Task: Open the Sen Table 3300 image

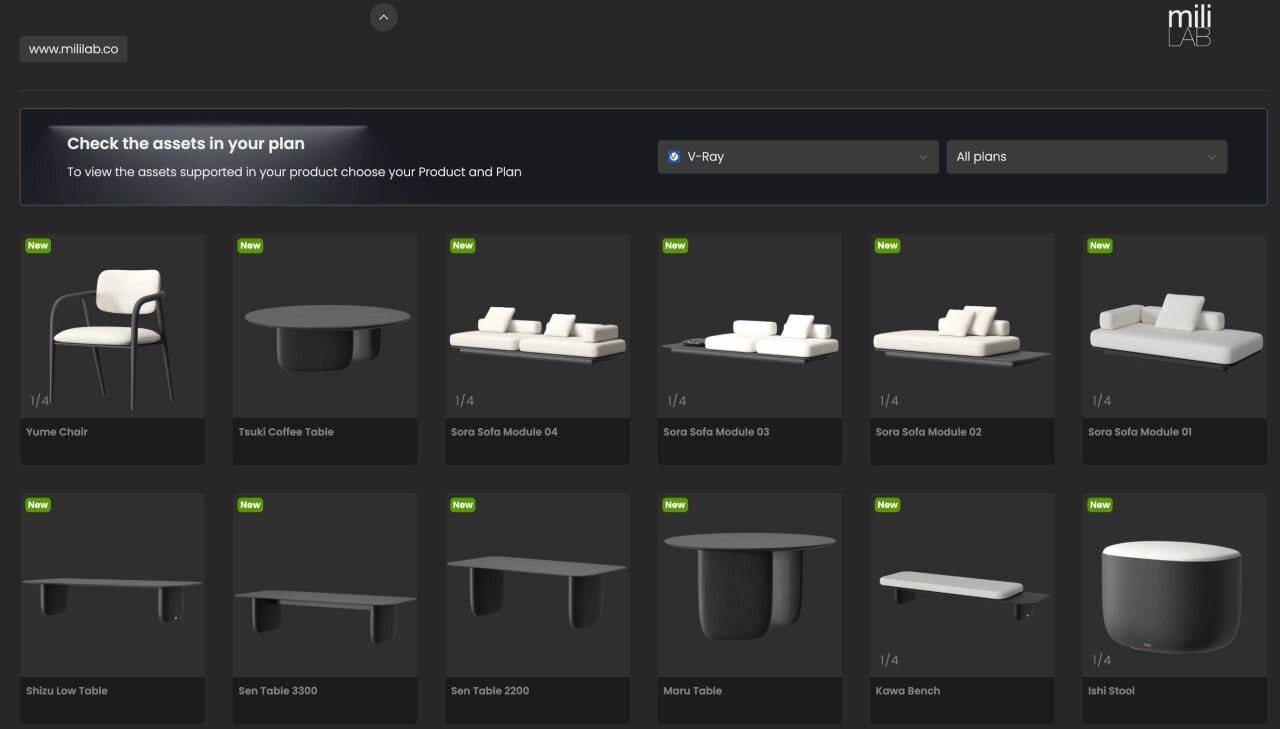Action: (325, 585)
